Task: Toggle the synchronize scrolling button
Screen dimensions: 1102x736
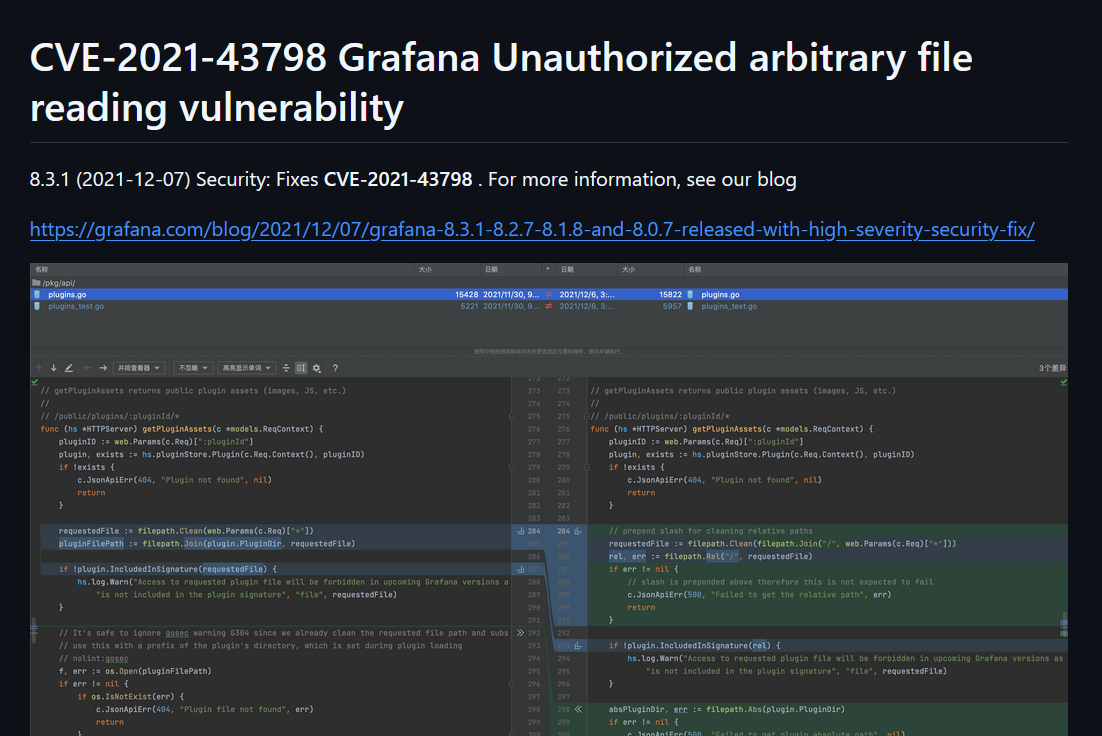Action: coord(301,368)
